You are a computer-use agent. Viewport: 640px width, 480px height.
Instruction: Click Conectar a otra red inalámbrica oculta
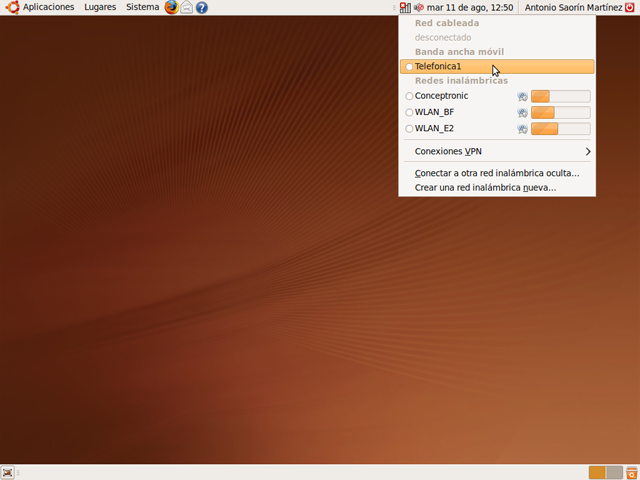point(496,173)
